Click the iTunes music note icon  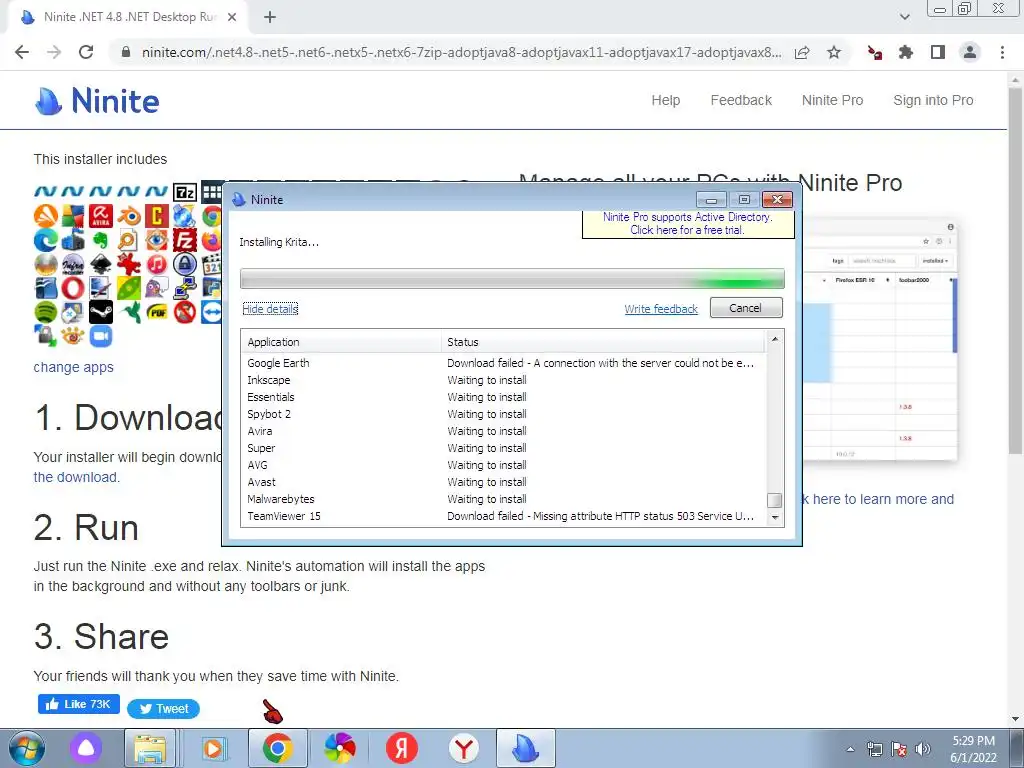pos(157,264)
